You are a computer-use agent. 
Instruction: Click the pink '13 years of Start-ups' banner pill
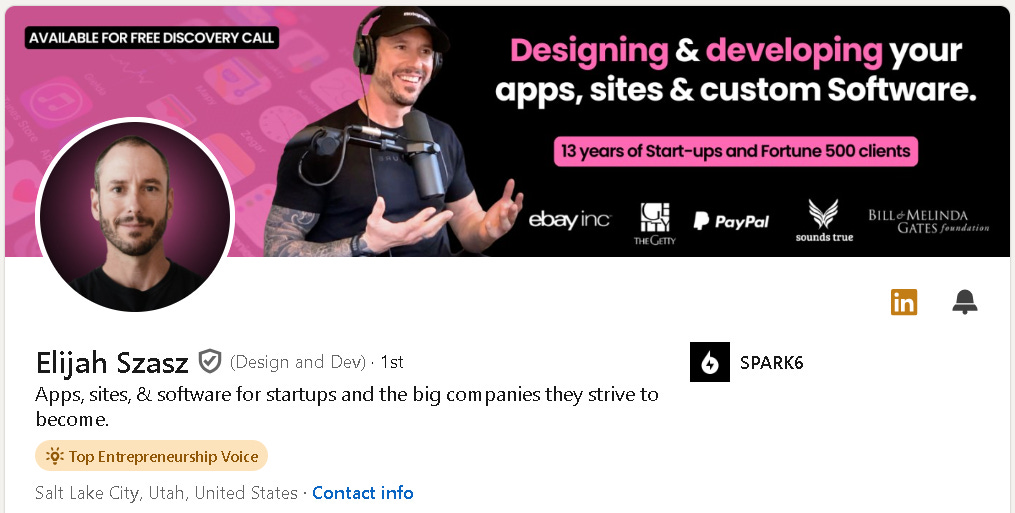[736, 152]
